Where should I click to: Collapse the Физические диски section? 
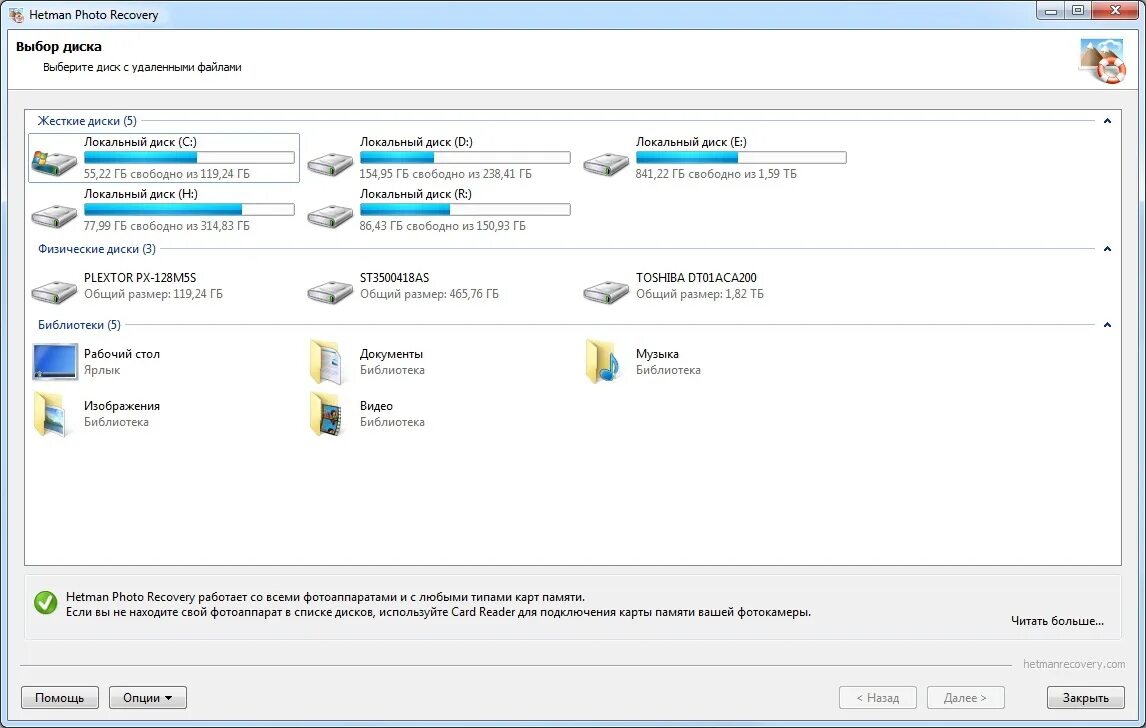click(1107, 249)
